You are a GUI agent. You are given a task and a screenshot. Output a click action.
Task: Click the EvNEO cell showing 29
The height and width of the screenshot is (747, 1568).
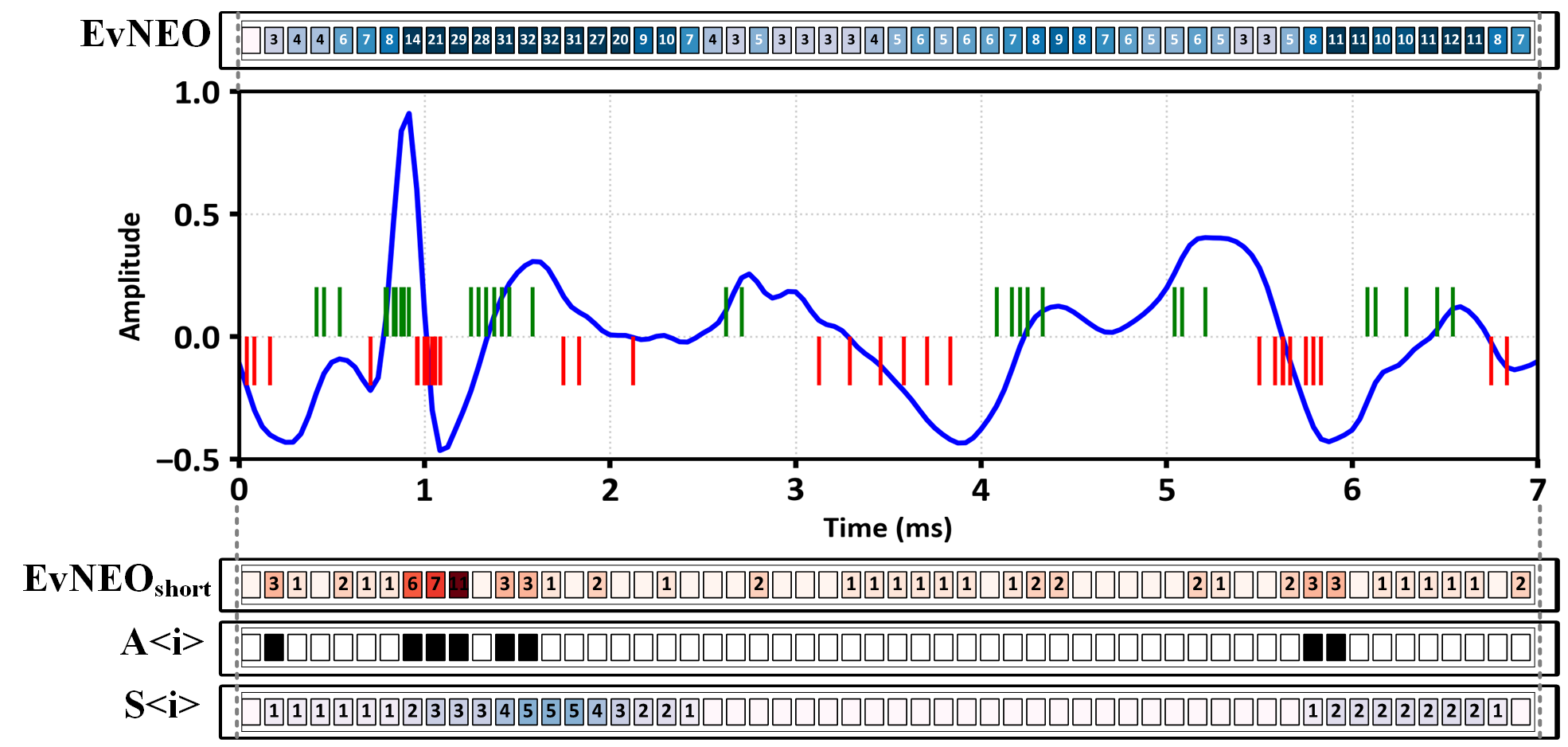[458, 40]
